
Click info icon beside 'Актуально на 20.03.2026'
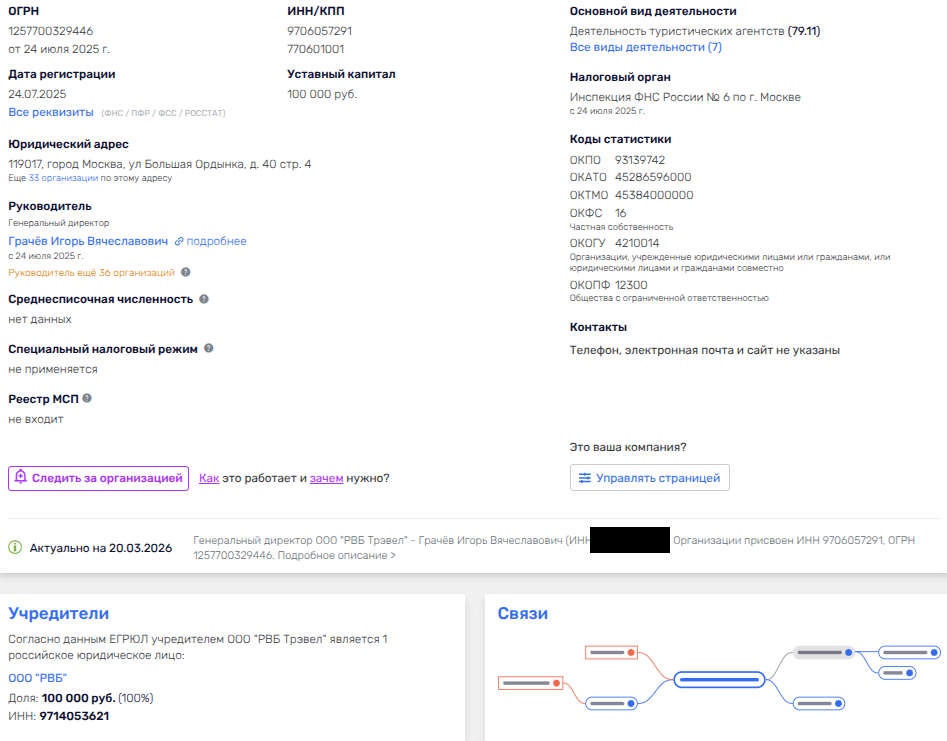pyautogui.click(x=15, y=548)
